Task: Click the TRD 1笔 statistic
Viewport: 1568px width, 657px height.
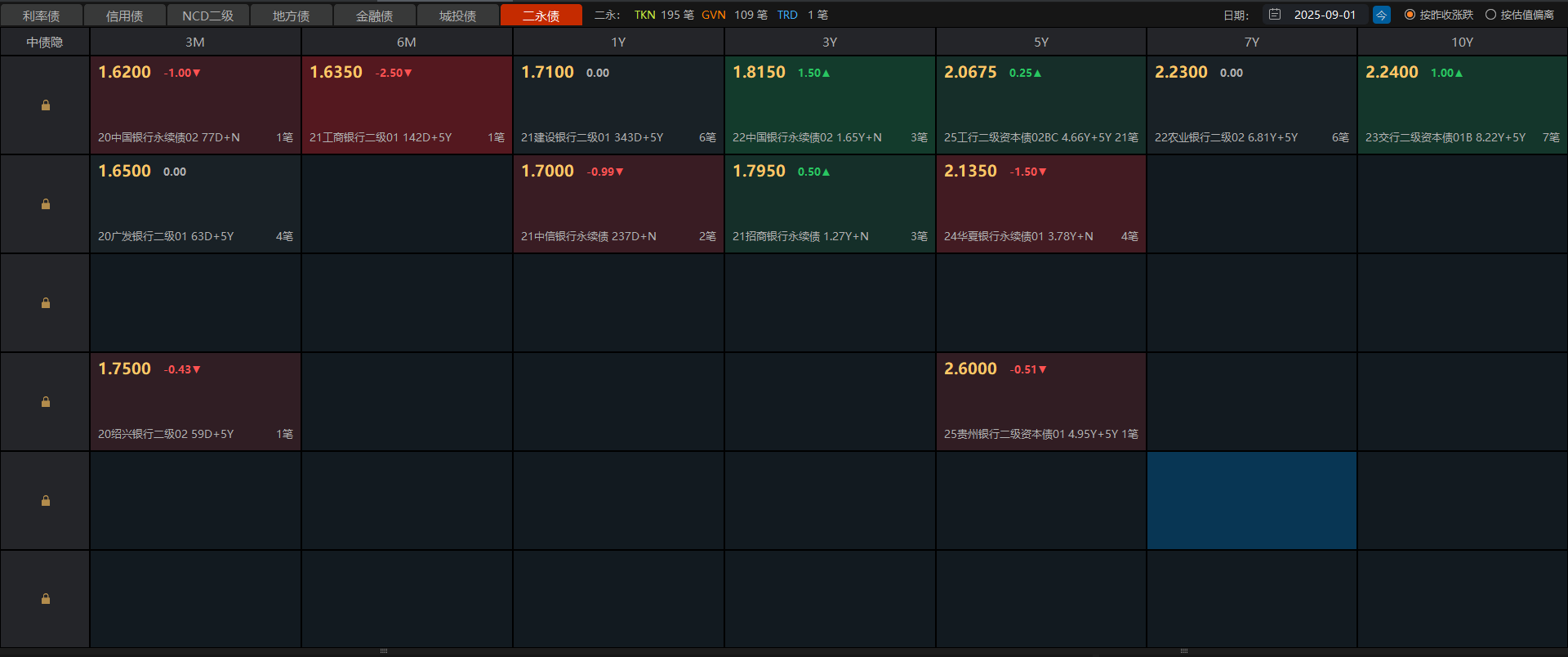Action: [803, 15]
